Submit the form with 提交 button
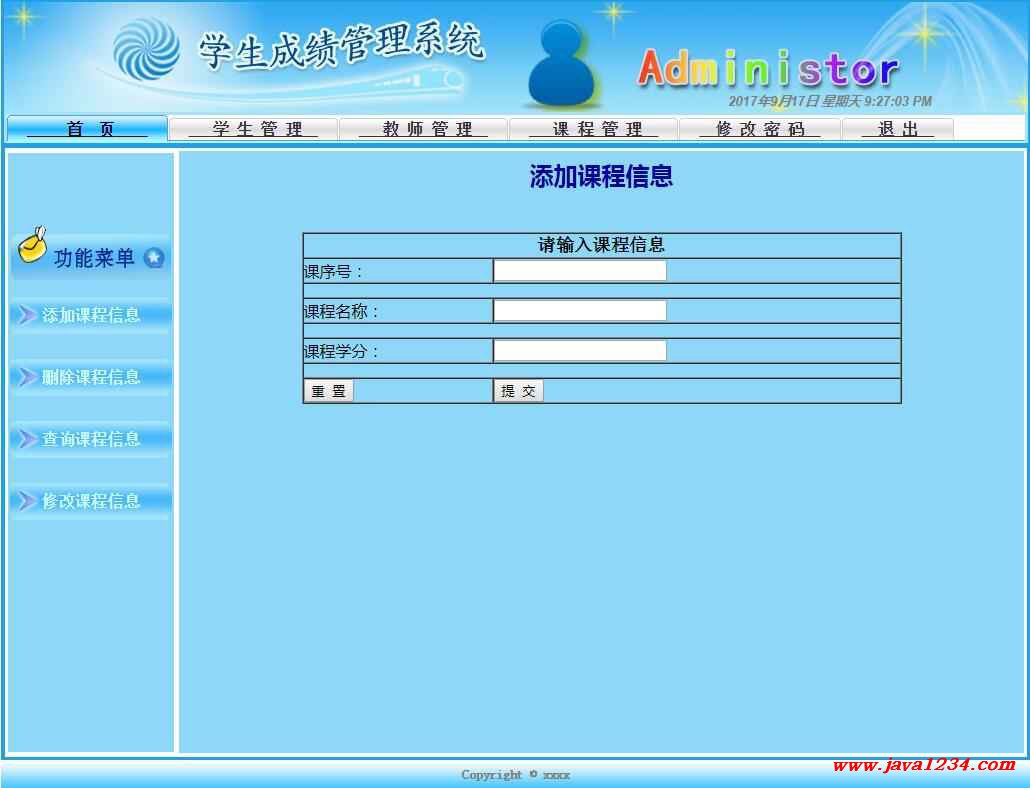The image size is (1030, 788). coord(518,391)
